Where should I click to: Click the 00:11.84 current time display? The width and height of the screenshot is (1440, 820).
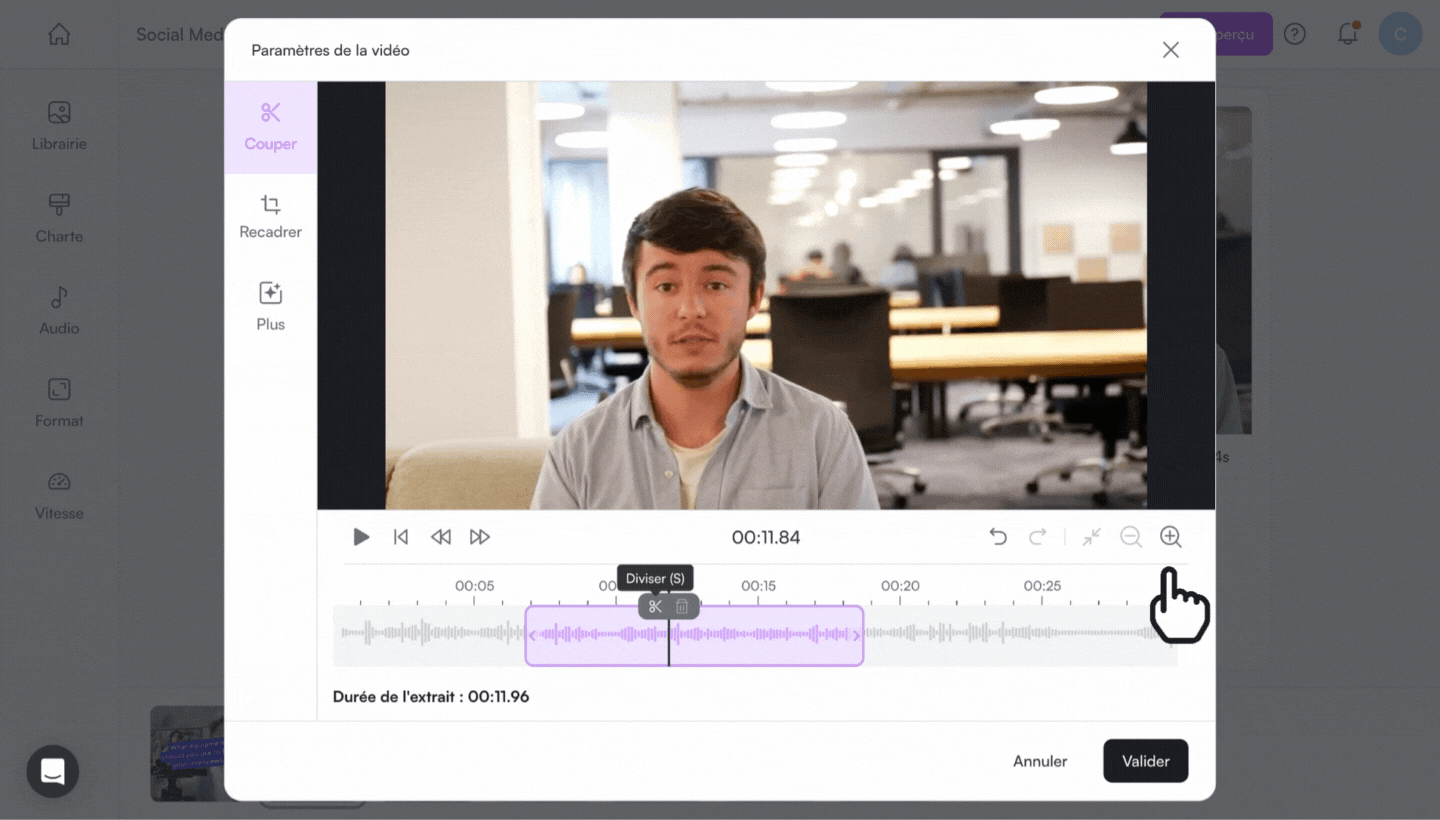[x=766, y=537]
